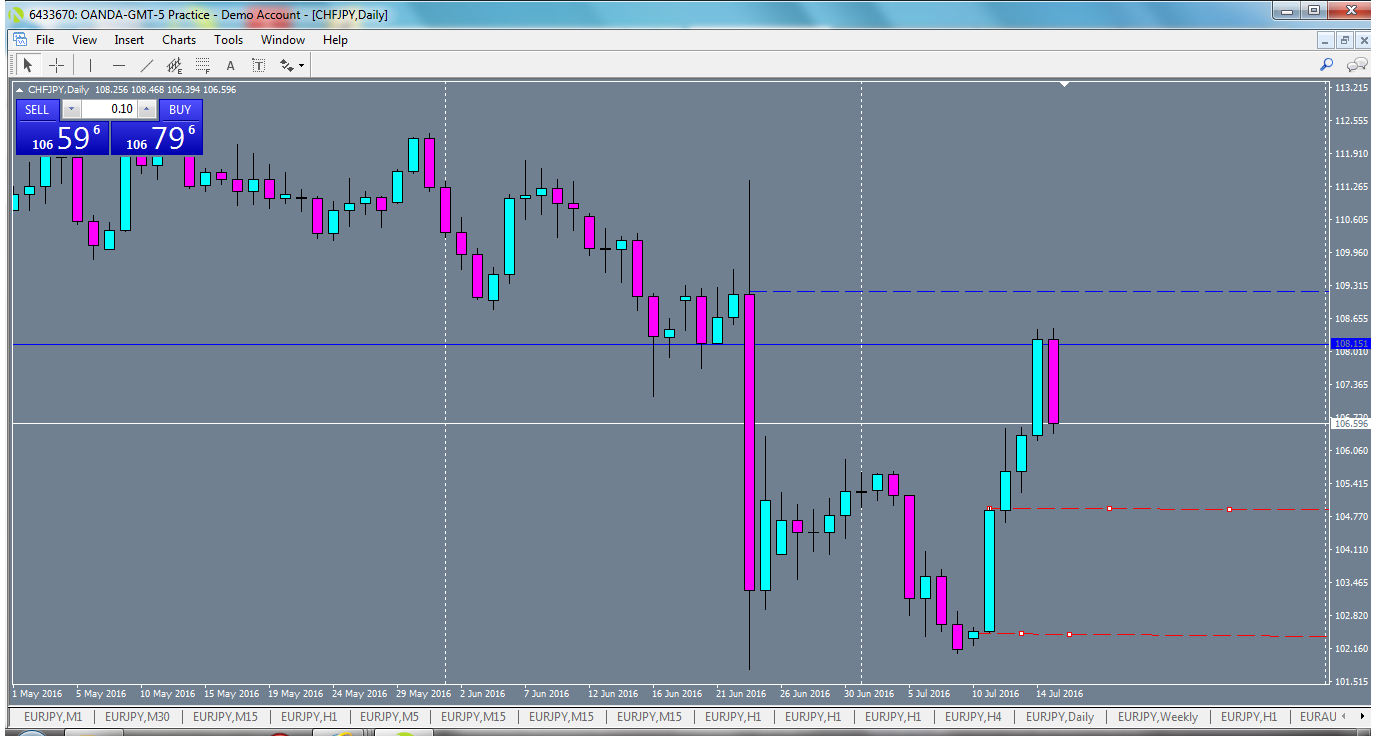
Task: Expand the Arrows tool dropdown
Action: click(300, 64)
